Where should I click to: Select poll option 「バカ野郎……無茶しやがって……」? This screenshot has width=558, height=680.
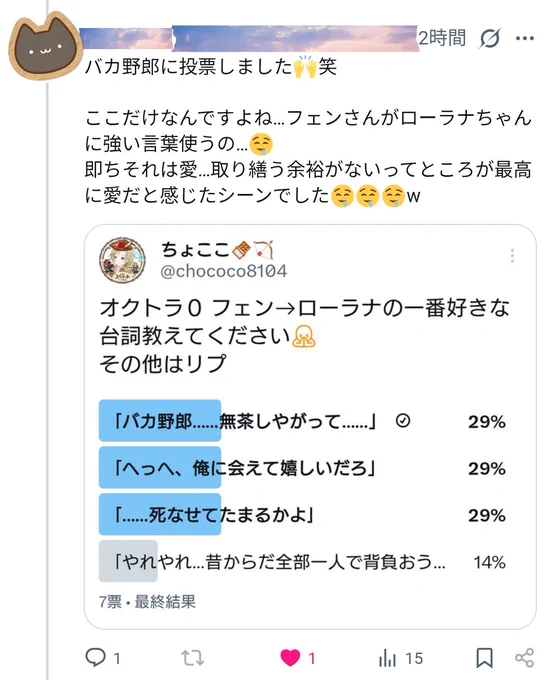pos(303,421)
